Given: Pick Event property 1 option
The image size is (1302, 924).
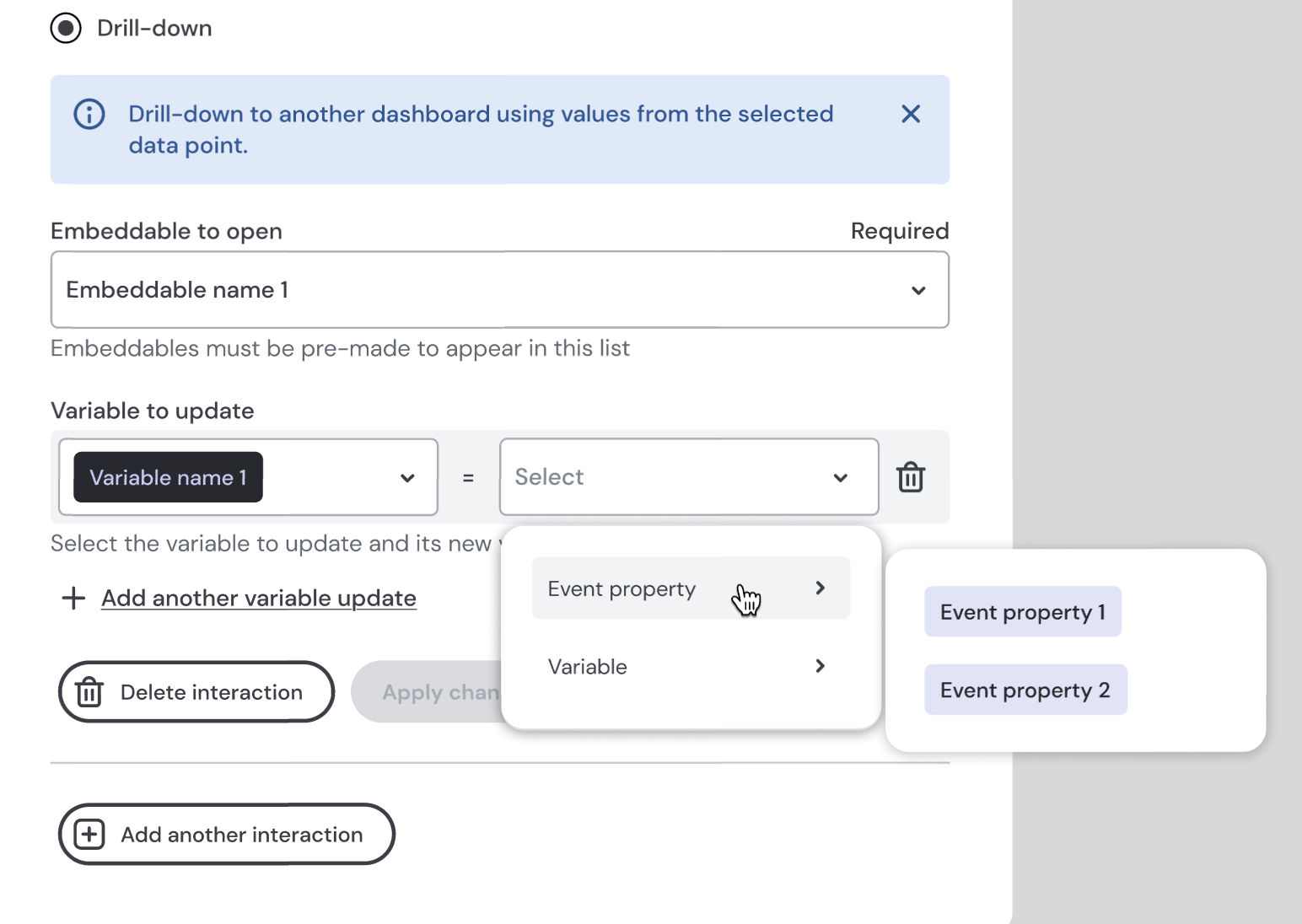Looking at the screenshot, I should [1022, 612].
